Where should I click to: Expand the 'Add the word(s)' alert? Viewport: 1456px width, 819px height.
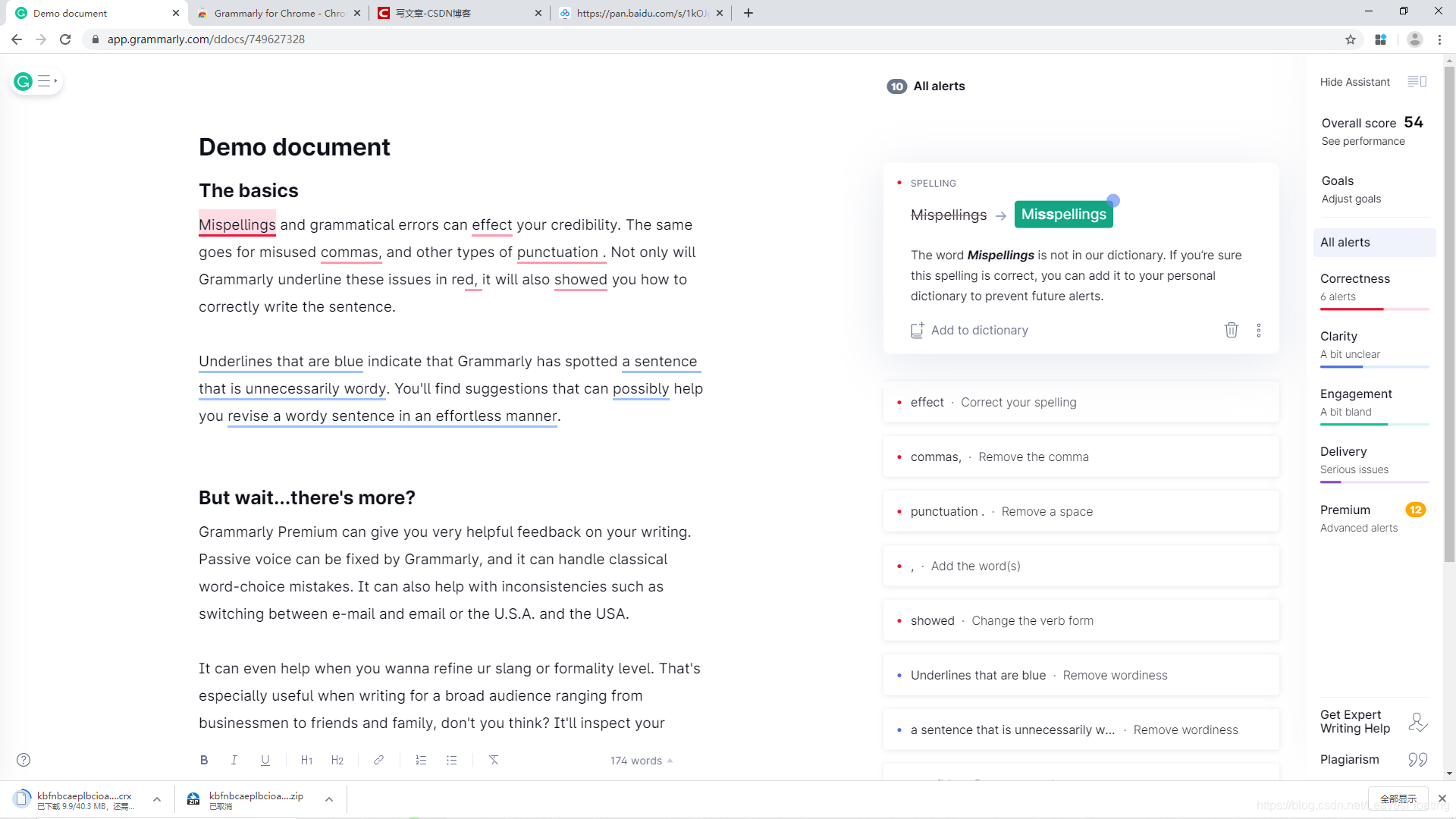tap(1081, 566)
